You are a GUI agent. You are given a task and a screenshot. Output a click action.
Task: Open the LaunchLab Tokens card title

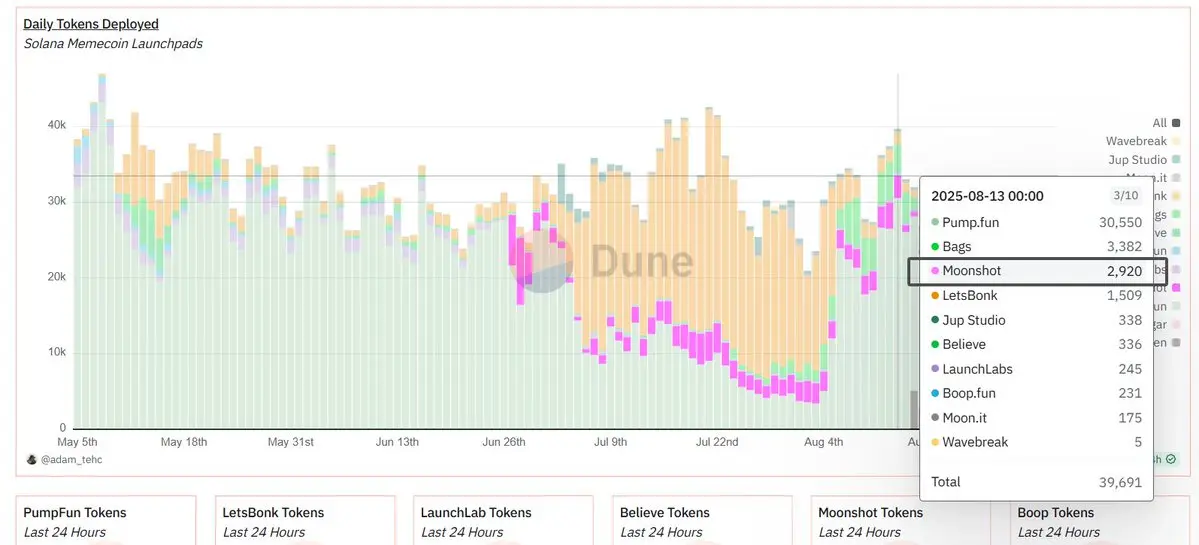(476, 513)
